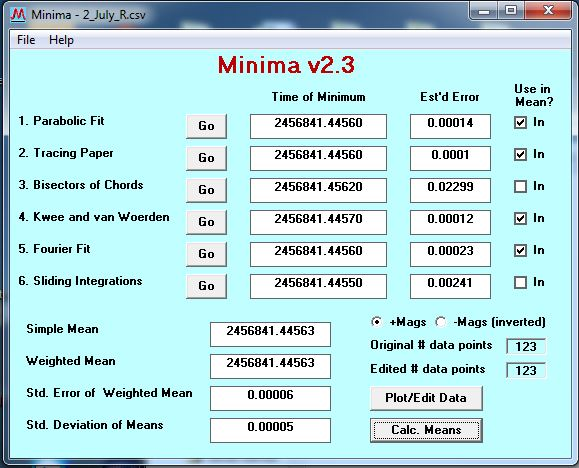Click the Calc. Means button

point(426,430)
